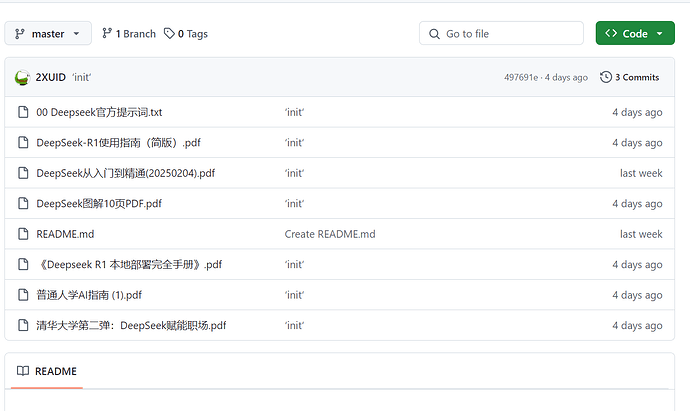This screenshot has height=411, width=690.
Task: Open the master branch dropdown
Action: click(48, 33)
